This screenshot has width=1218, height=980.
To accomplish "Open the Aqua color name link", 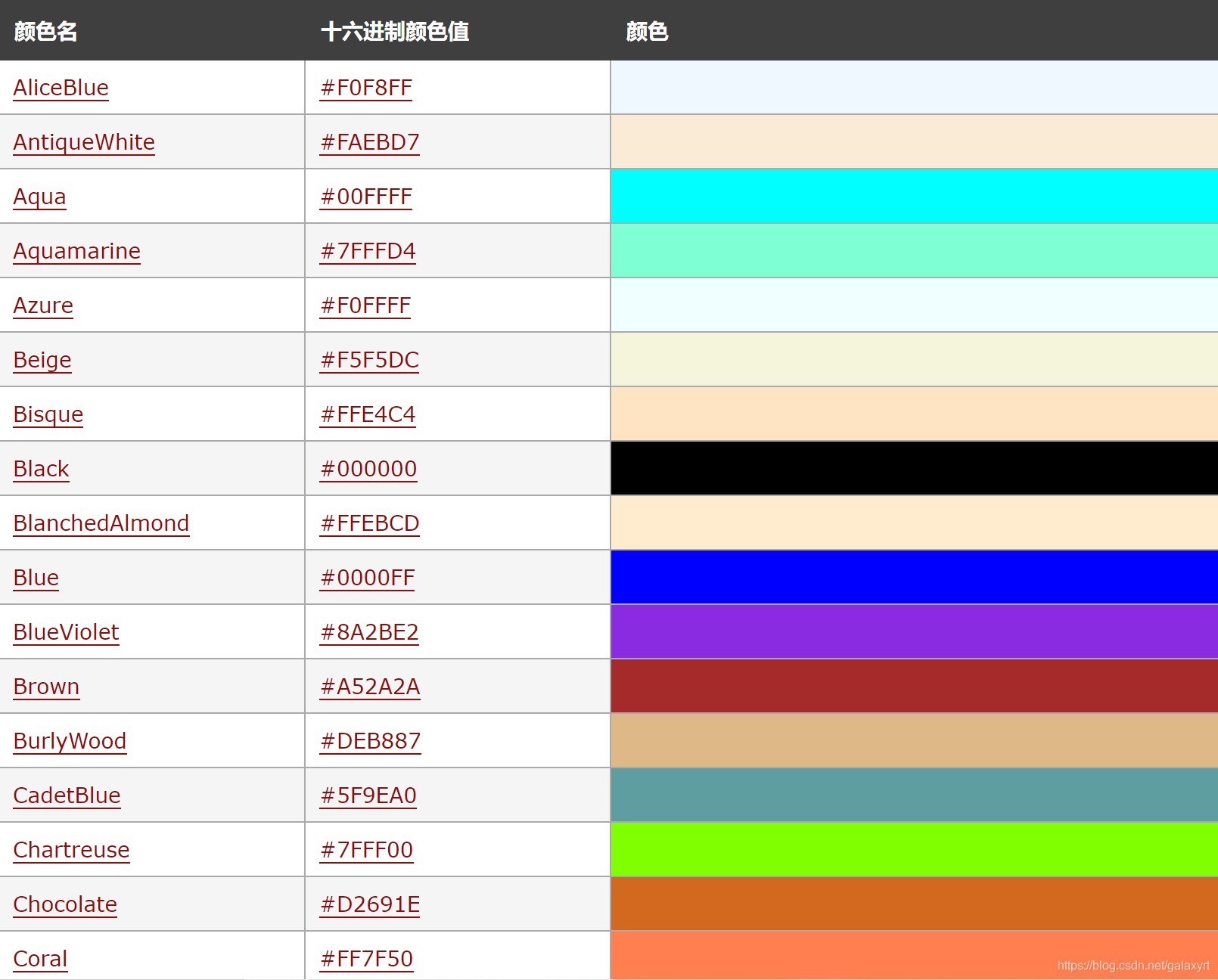I will (x=40, y=197).
